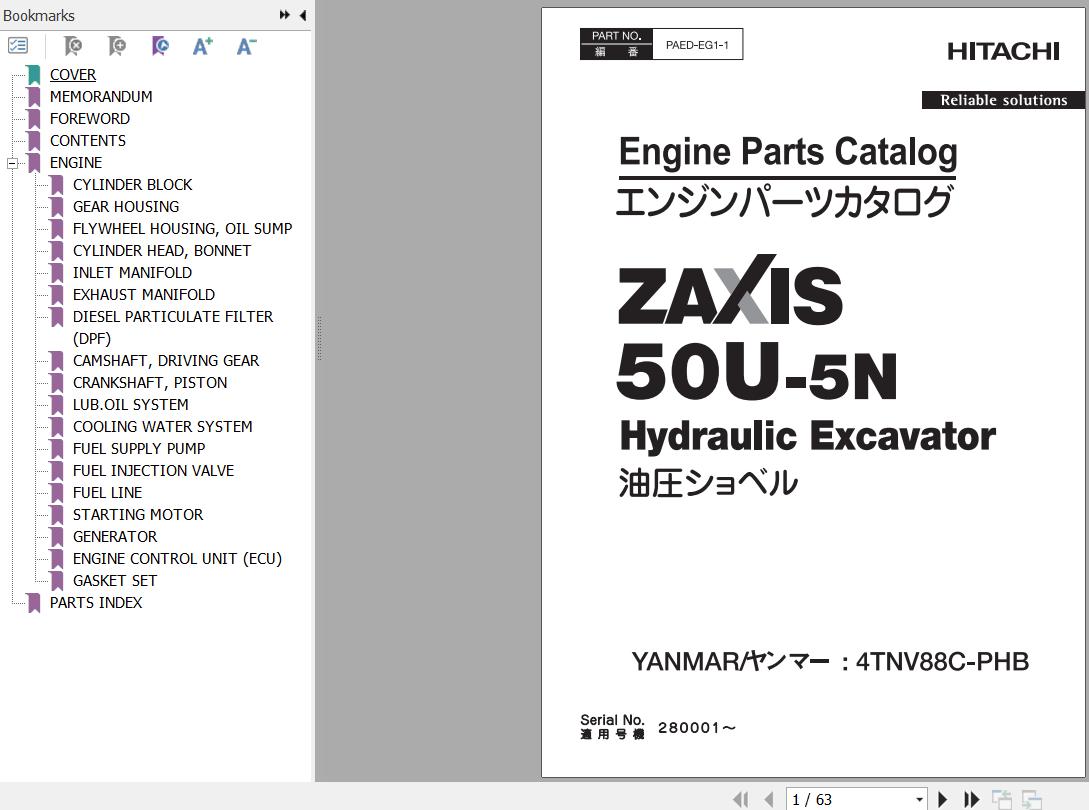Open the page number dropdown
Viewport: 1089px width, 810px height.
coord(919,800)
